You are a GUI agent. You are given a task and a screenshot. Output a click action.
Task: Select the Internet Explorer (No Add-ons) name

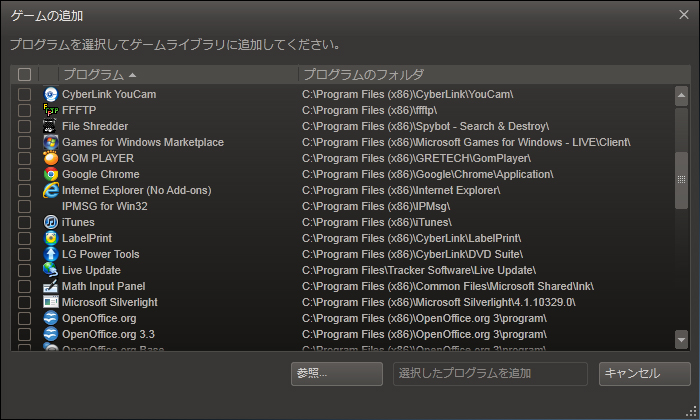pos(137,191)
